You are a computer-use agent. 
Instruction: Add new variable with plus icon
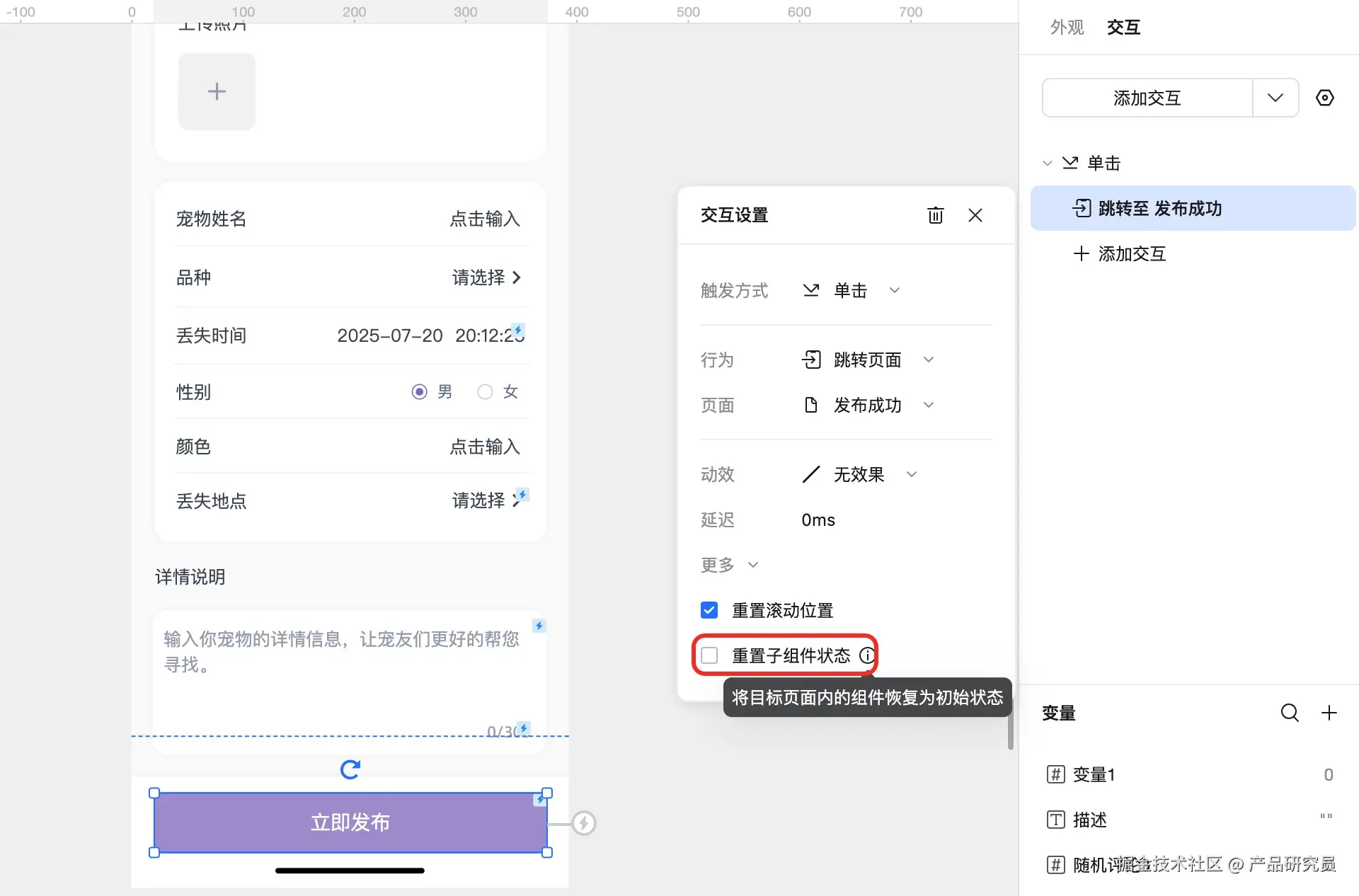click(x=1329, y=713)
